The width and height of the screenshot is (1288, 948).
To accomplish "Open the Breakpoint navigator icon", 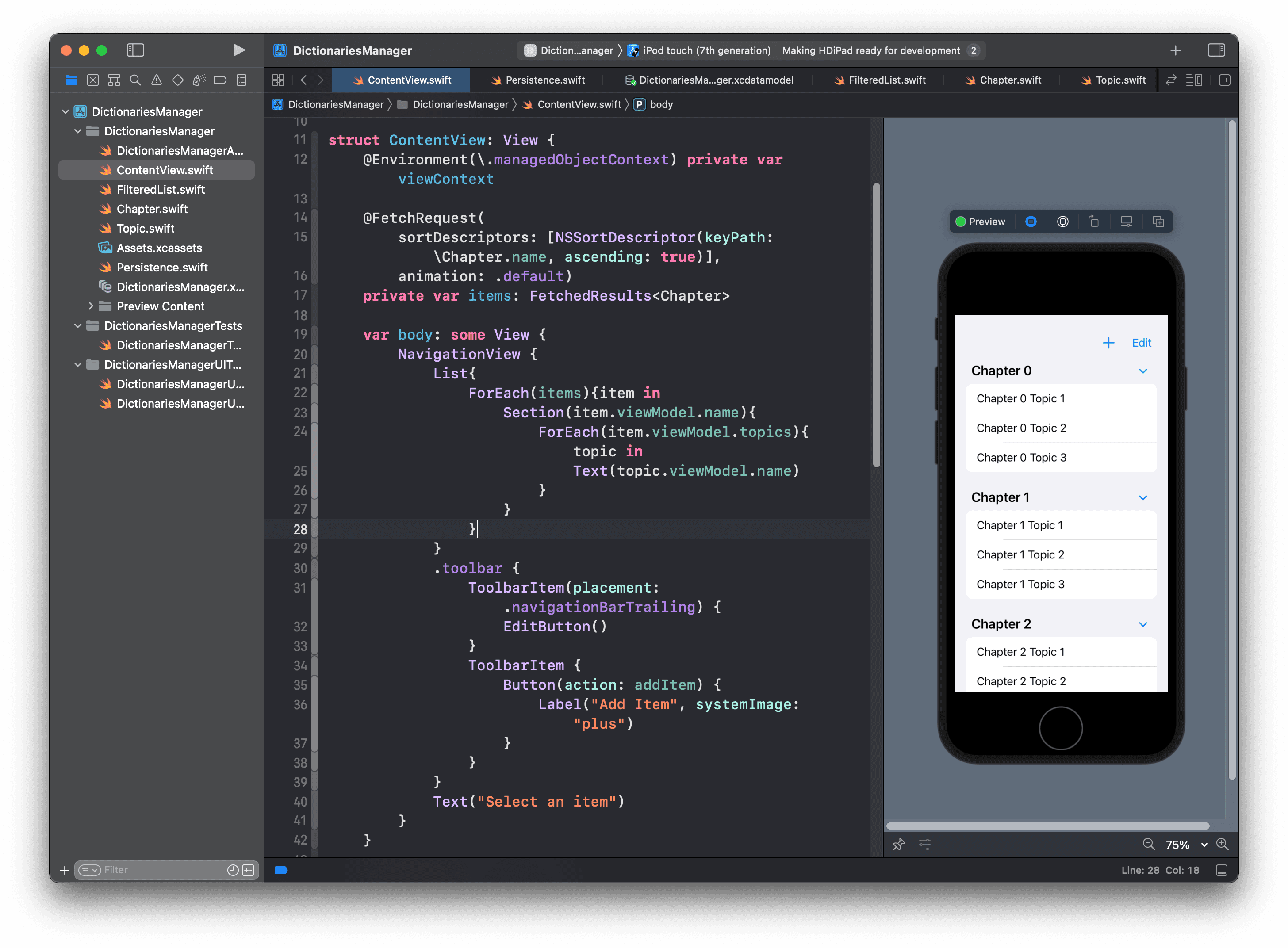I will point(220,80).
